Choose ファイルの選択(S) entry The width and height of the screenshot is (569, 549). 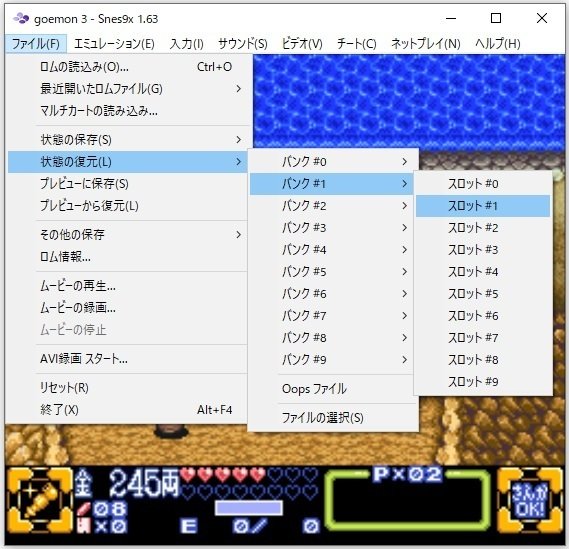(333, 418)
